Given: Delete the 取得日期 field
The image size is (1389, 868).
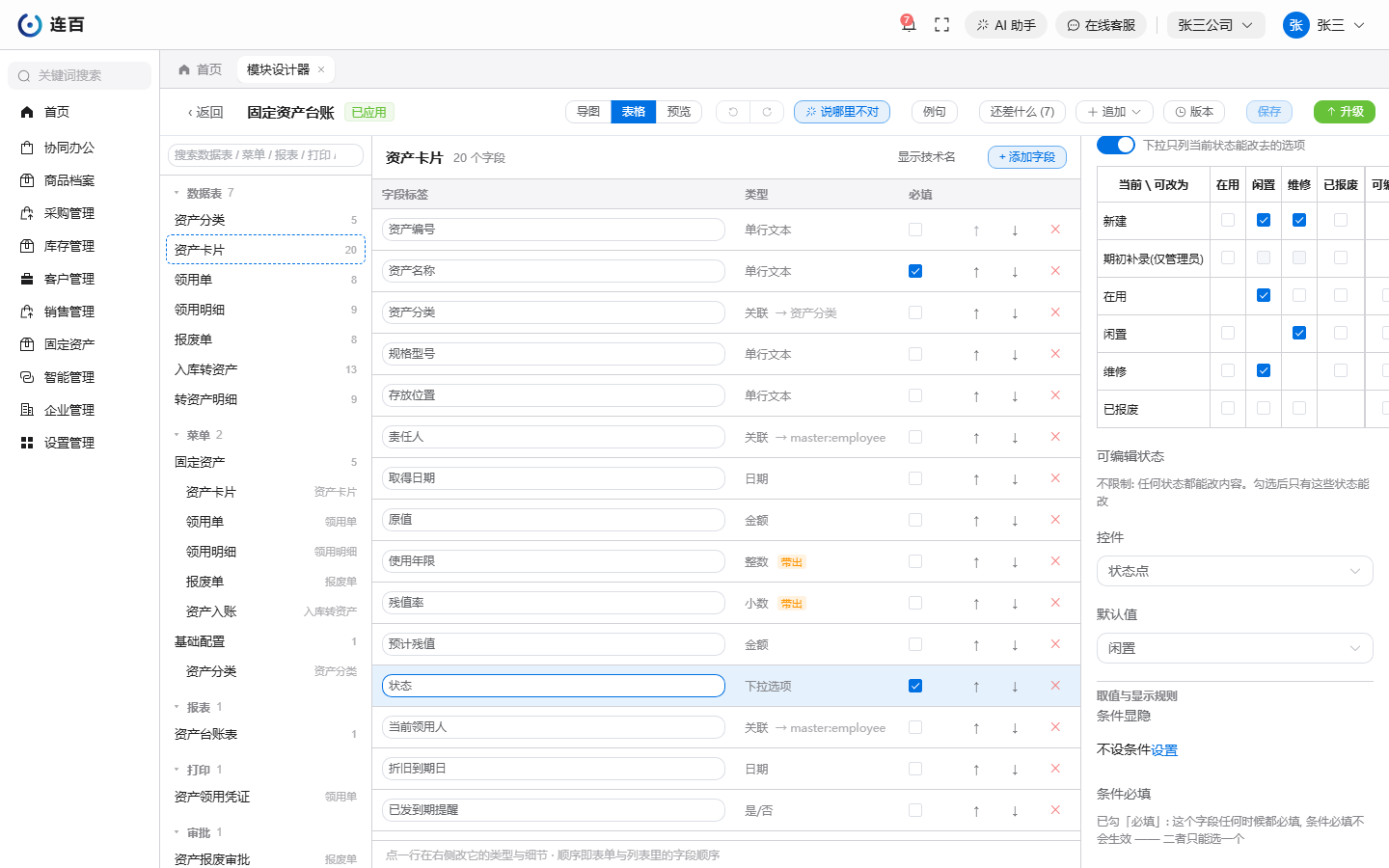Looking at the screenshot, I should click(x=1055, y=478).
